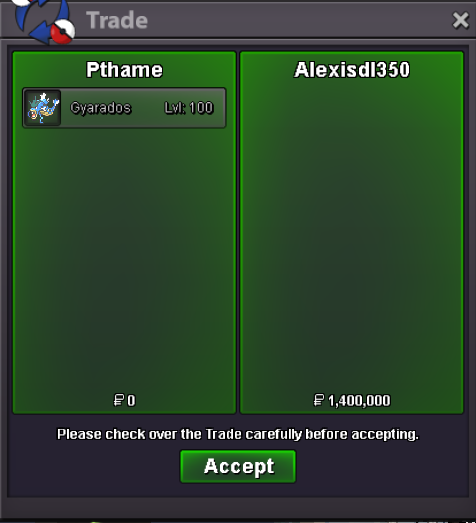The width and height of the screenshot is (476, 523).
Task: Click the Gyarados sprite thumbnail
Action: coord(43,108)
